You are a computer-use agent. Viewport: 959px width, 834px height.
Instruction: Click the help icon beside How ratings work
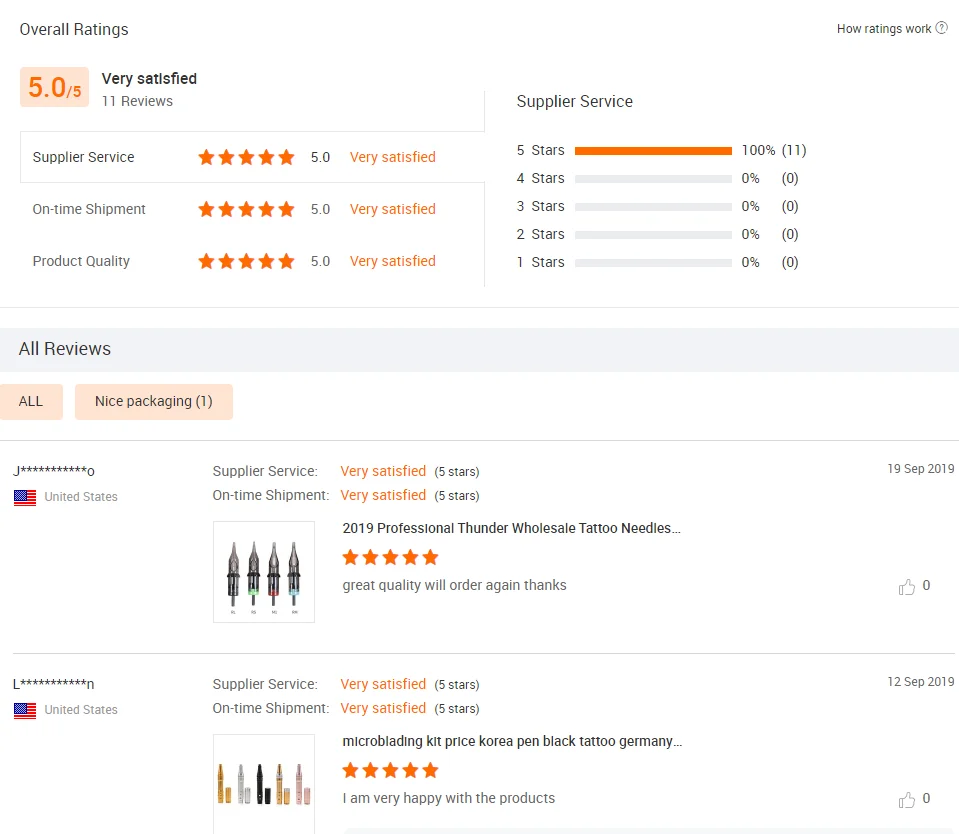pos(942,28)
